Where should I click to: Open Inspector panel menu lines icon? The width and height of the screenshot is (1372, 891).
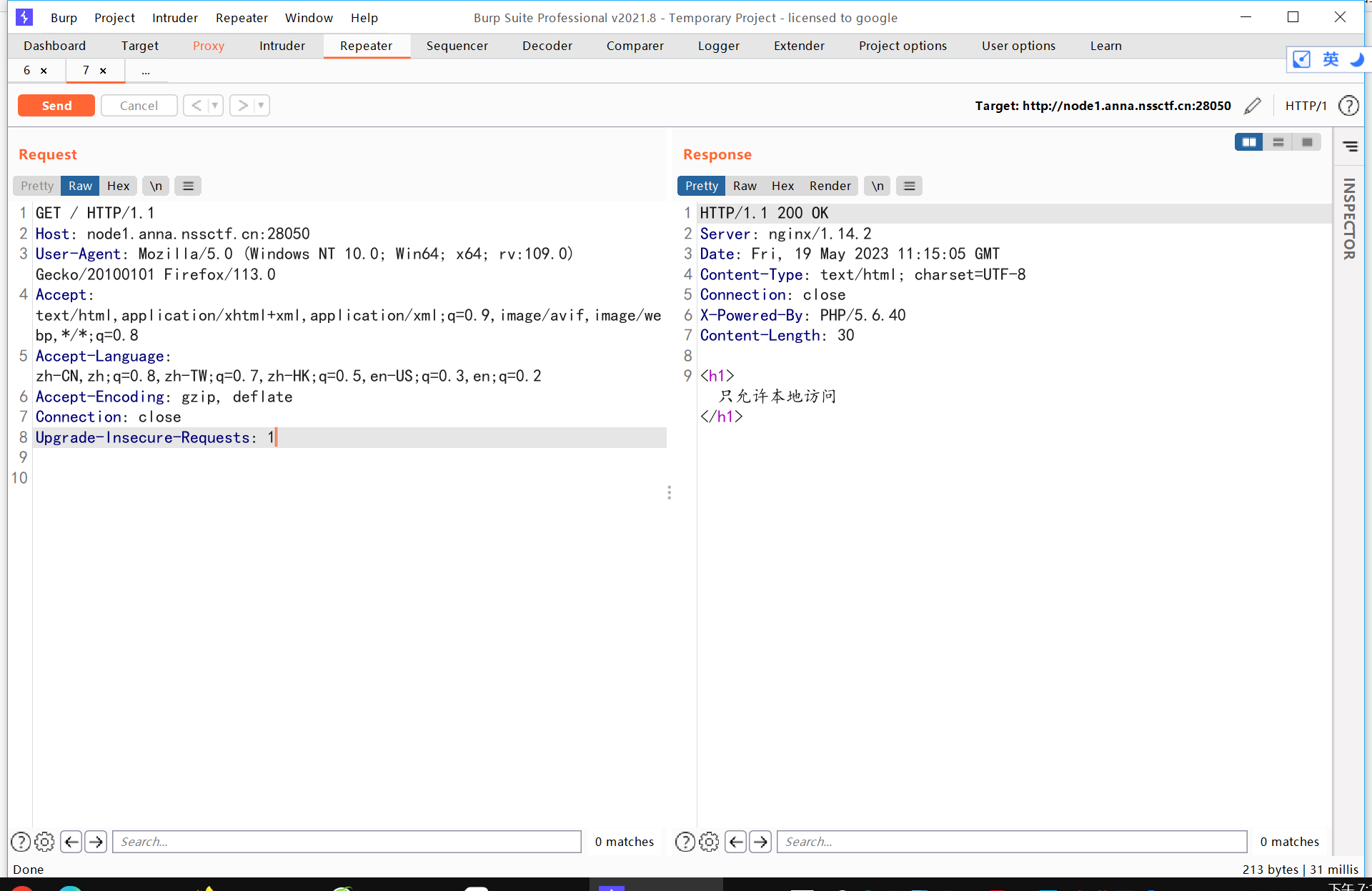(x=1351, y=146)
